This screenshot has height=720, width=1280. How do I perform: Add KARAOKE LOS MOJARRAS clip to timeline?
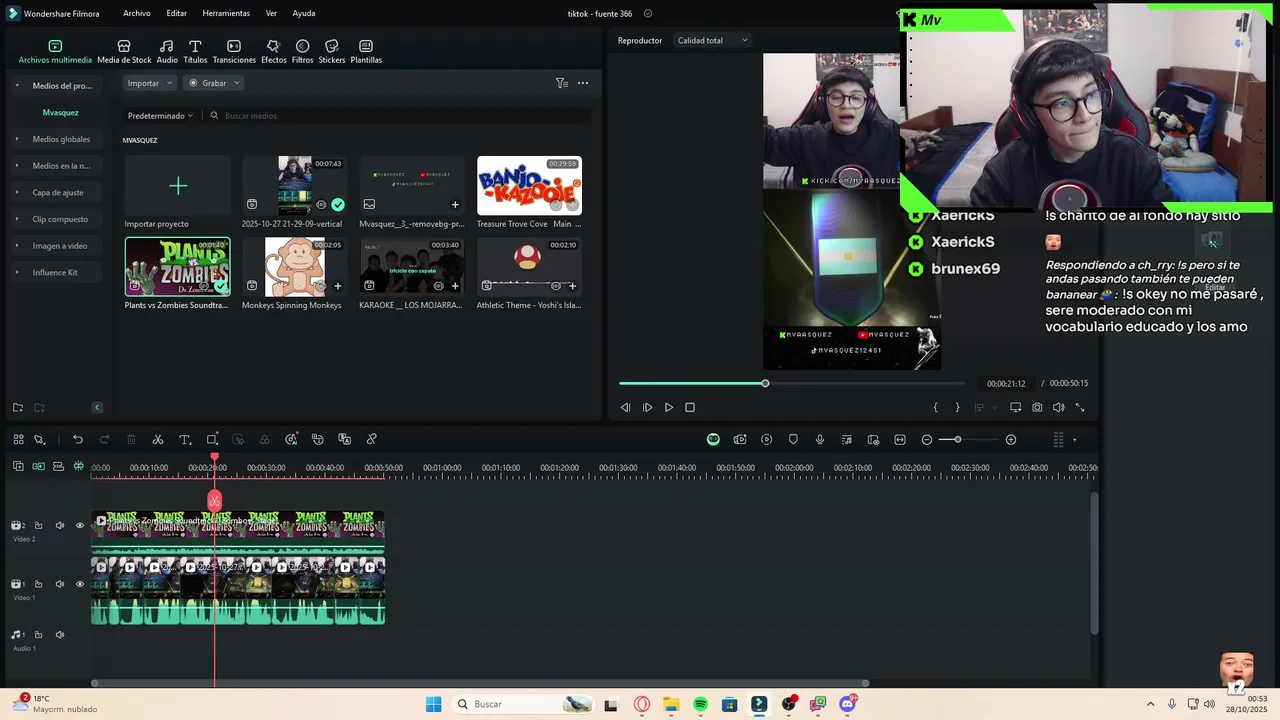(x=455, y=286)
